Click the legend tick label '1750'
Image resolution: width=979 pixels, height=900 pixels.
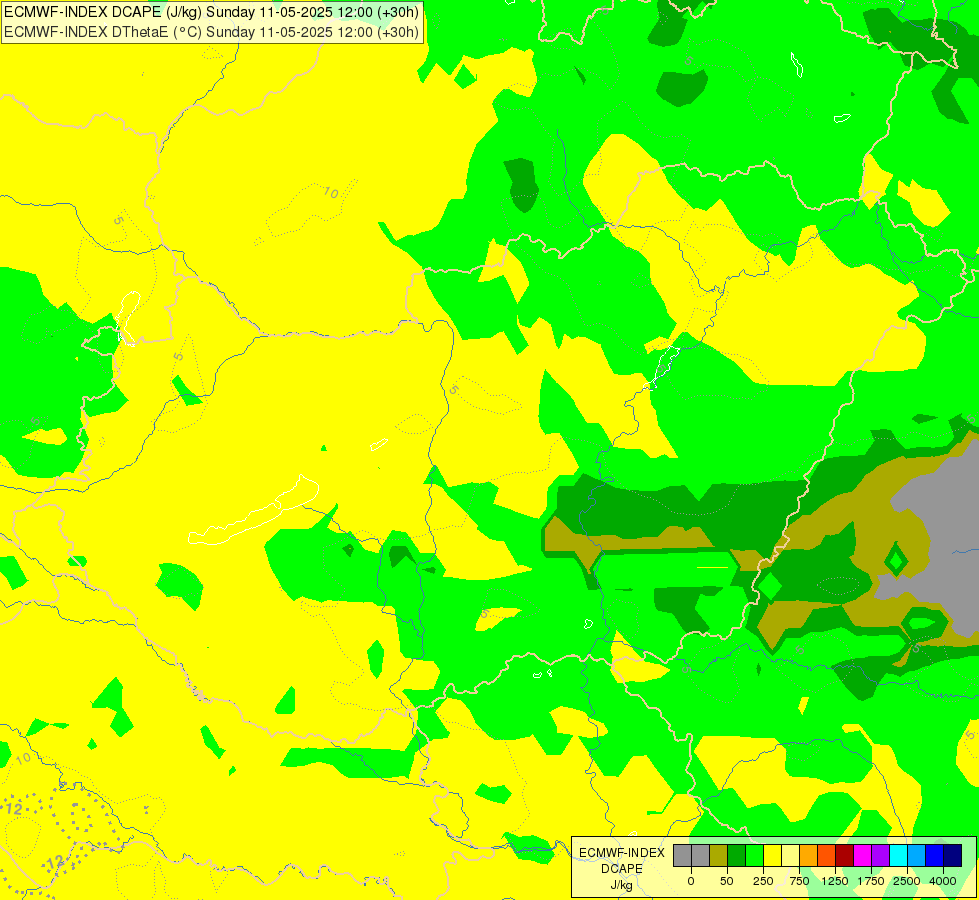click(871, 881)
